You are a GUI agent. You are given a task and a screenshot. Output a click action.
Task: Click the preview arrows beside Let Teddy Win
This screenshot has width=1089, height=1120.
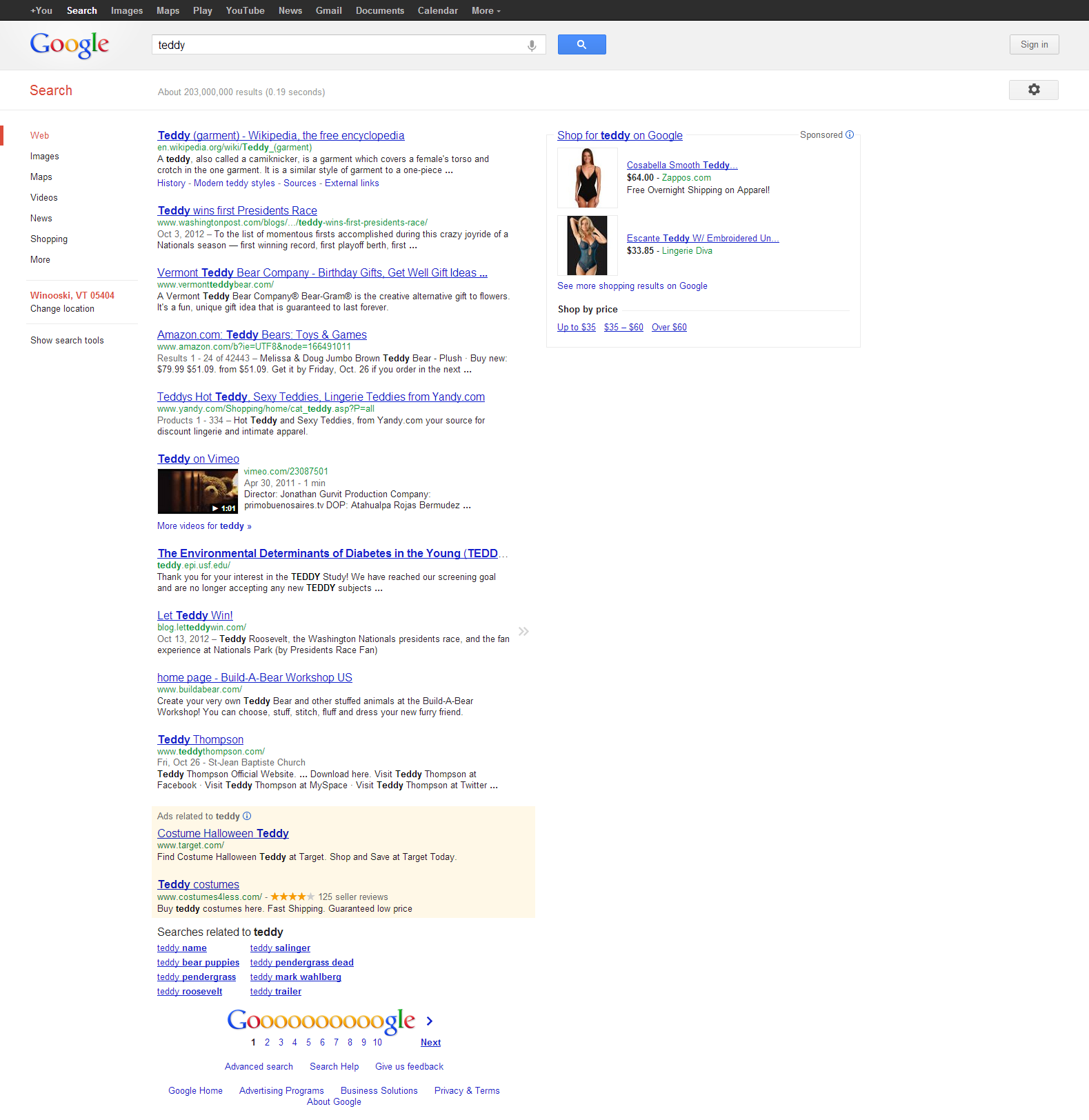point(523,631)
